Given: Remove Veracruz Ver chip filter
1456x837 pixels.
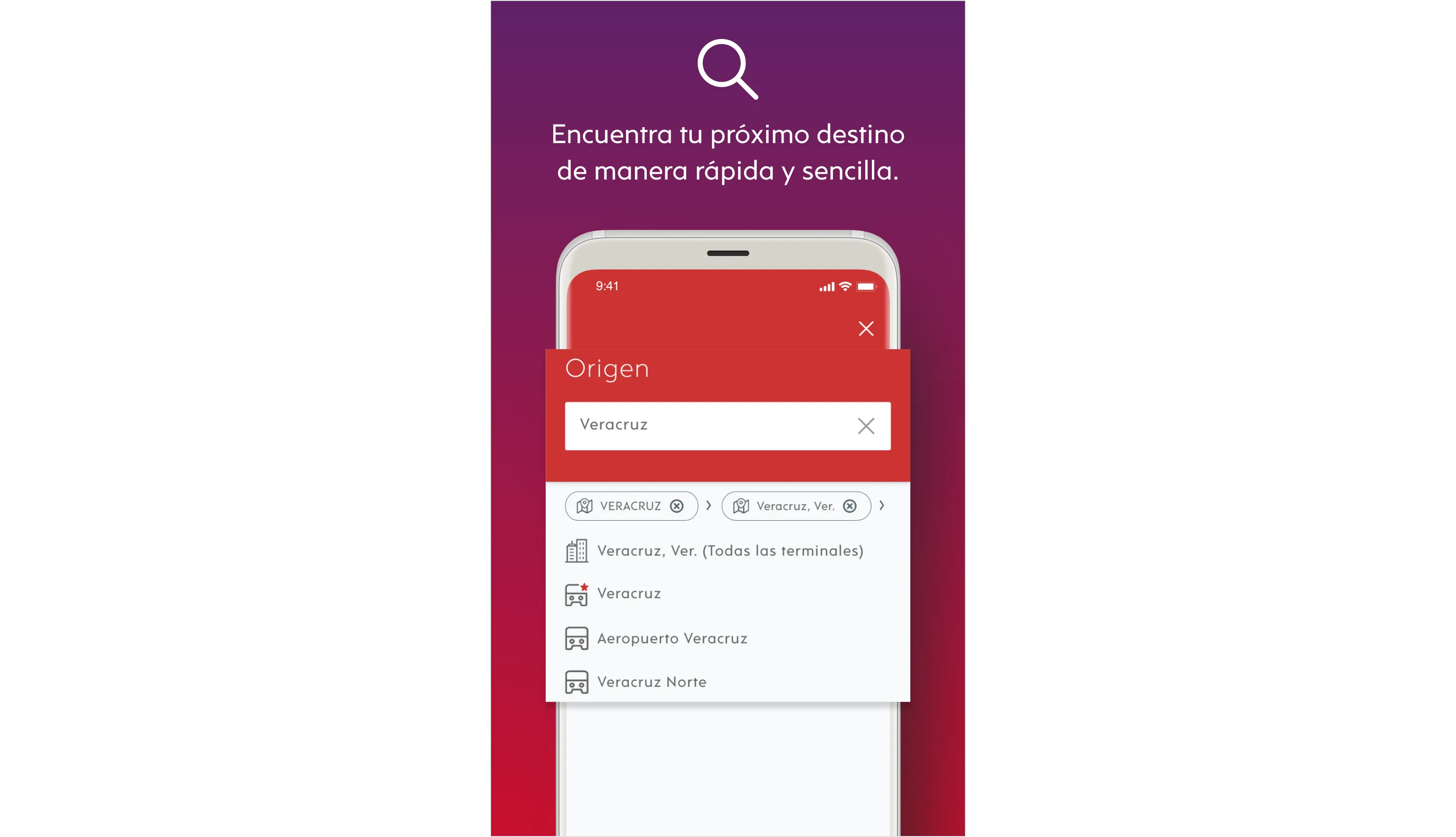Looking at the screenshot, I should [850, 506].
